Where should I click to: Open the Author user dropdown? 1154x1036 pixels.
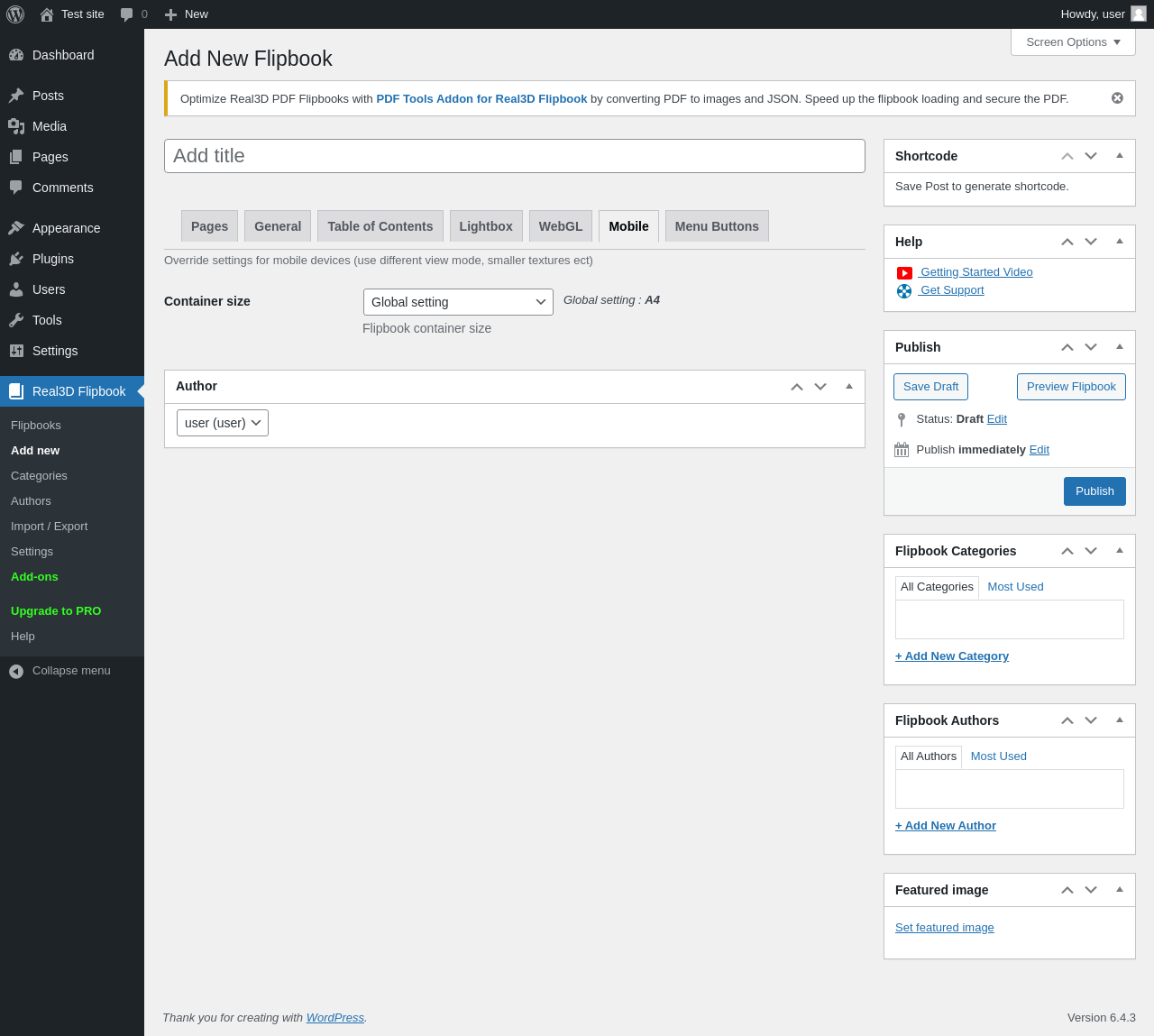click(x=223, y=423)
